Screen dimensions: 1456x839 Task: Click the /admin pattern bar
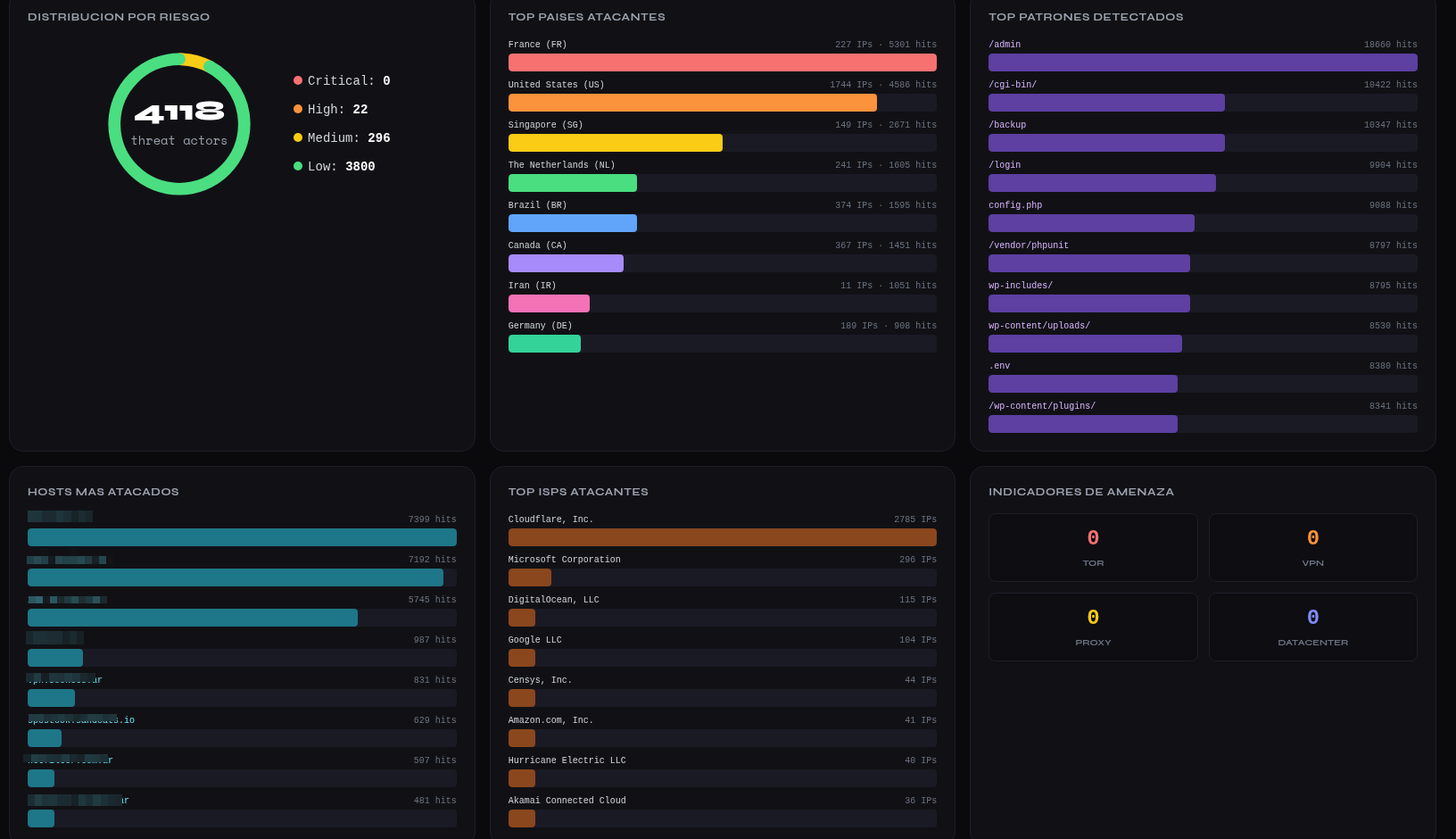point(1203,62)
